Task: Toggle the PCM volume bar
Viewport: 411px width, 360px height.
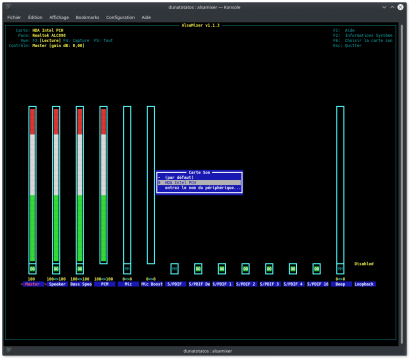Action: [104, 185]
